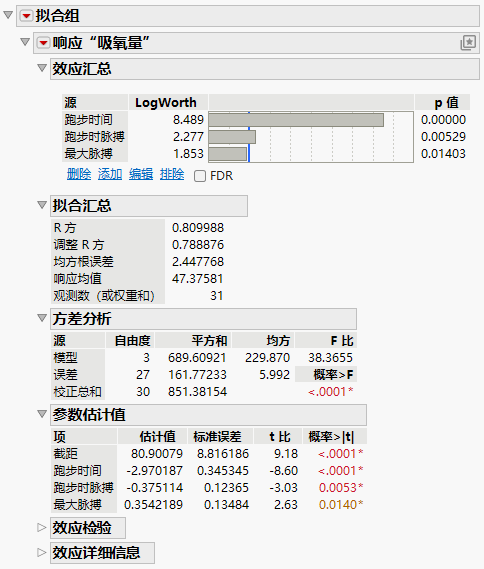
Task: Click the 拟合汇总 section title
Action: point(82,206)
